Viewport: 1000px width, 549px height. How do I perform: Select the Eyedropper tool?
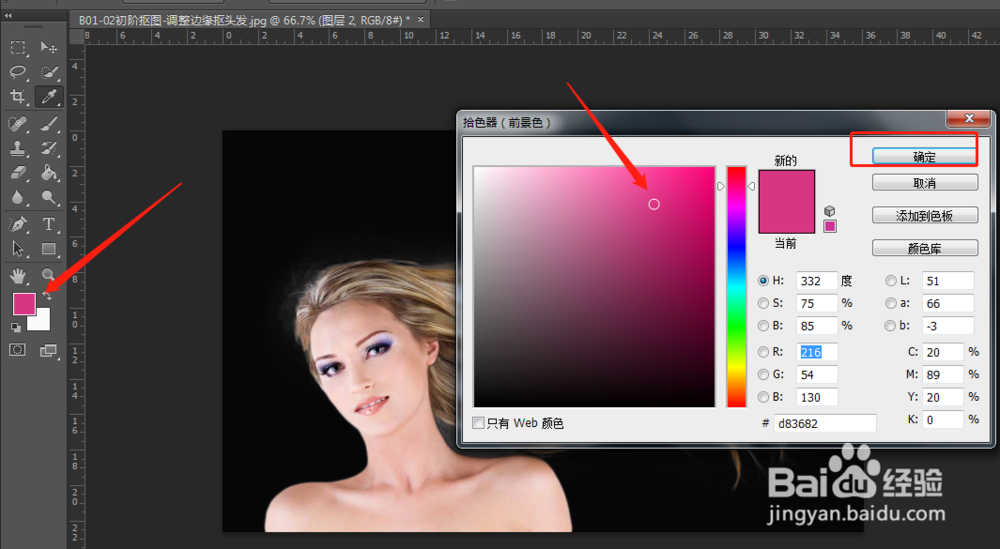click(x=48, y=96)
